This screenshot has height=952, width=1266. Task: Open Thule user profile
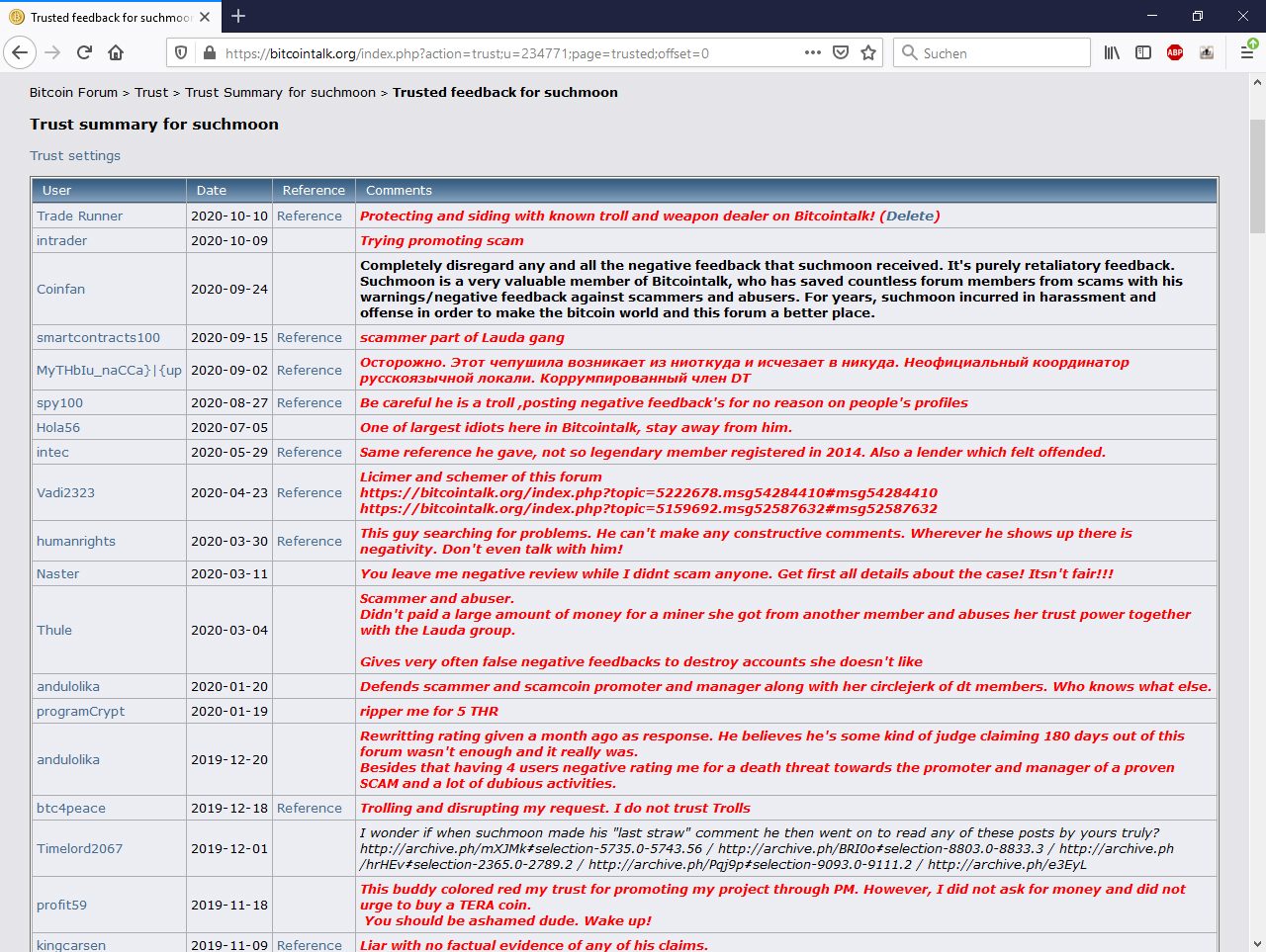tap(54, 630)
